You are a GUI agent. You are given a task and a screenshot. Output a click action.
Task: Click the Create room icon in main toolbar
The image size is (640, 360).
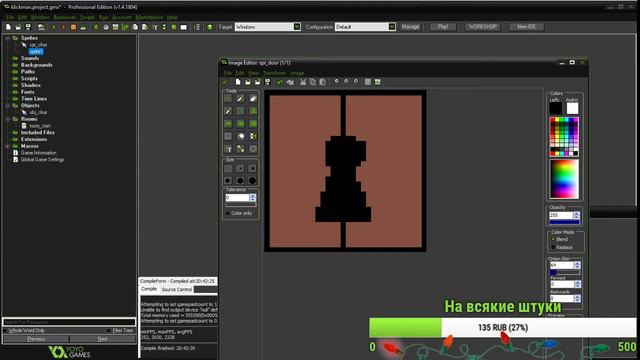pyautogui.click(x=184, y=27)
